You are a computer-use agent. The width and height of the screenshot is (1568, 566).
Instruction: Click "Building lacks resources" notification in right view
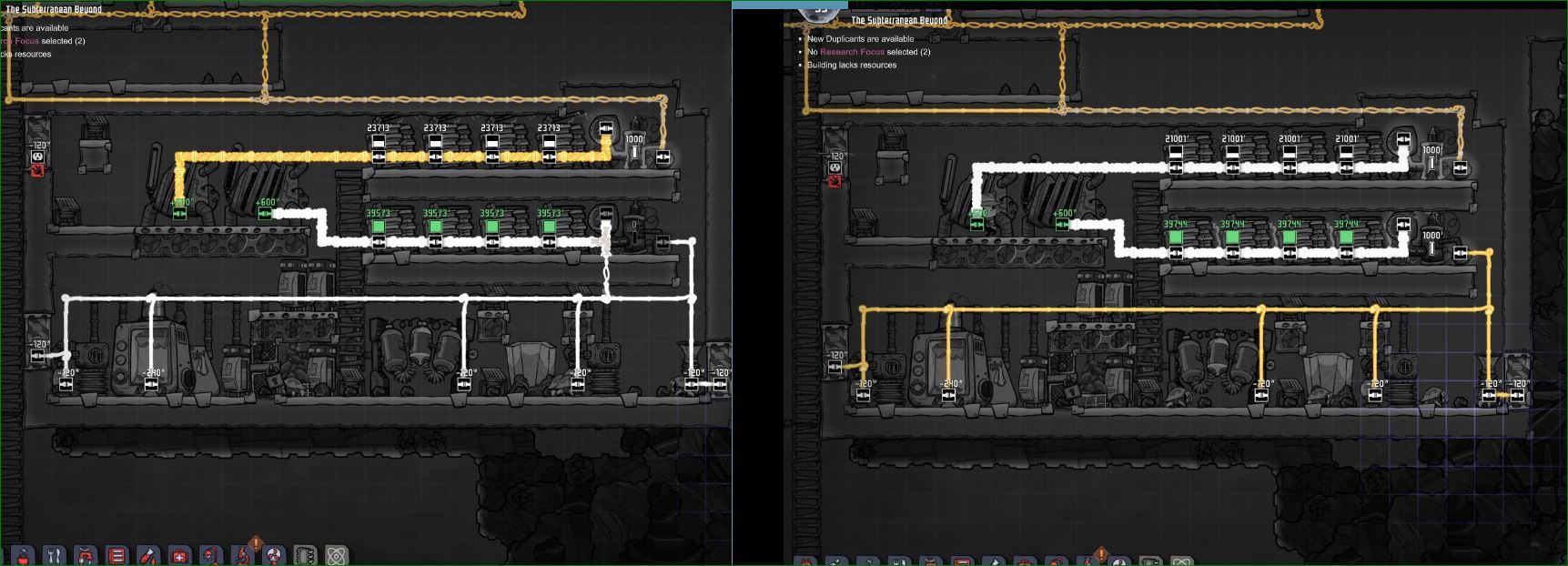pyautogui.click(x=852, y=65)
